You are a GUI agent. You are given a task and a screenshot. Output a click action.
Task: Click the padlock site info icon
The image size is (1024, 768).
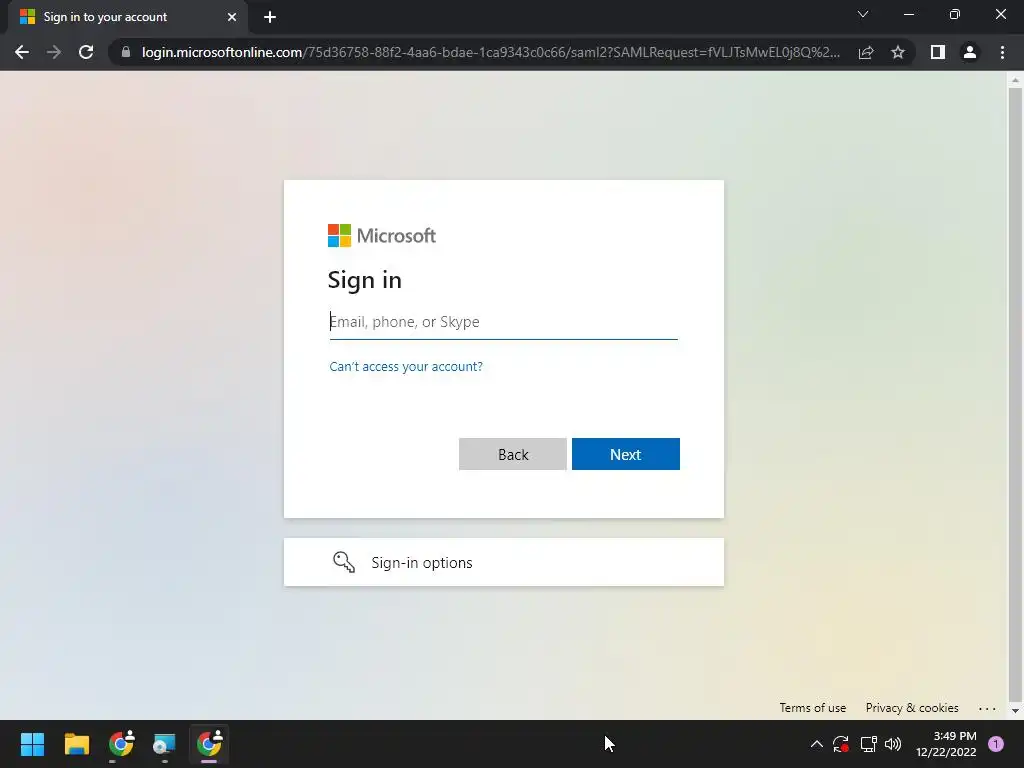coord(126,52)
